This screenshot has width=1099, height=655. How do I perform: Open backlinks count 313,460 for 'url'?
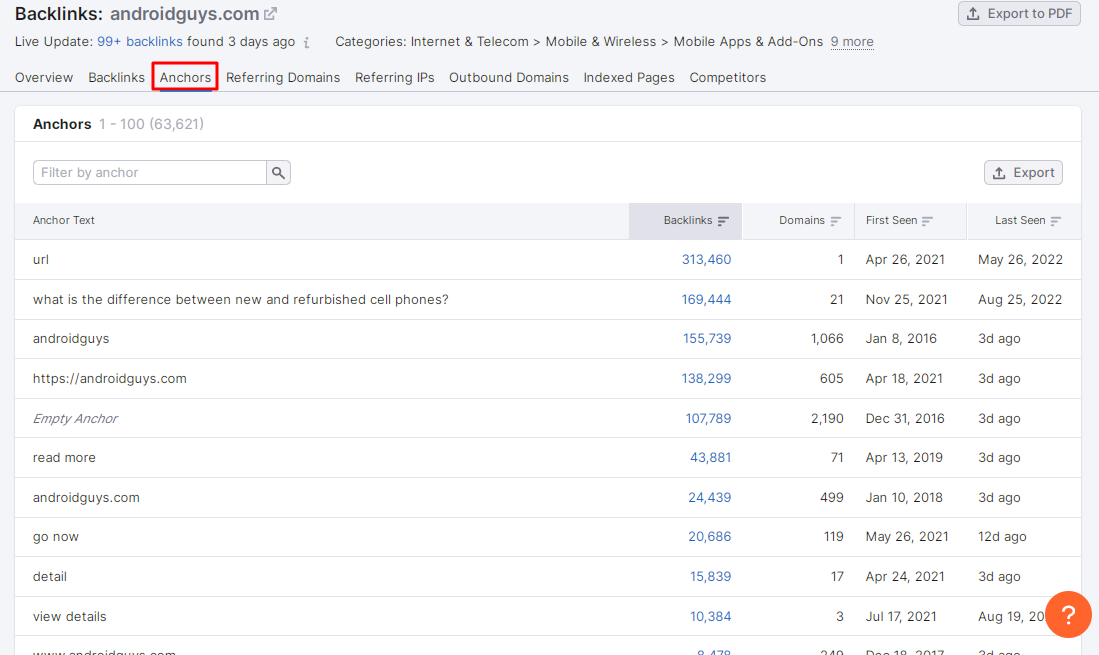tap(706, 260)
